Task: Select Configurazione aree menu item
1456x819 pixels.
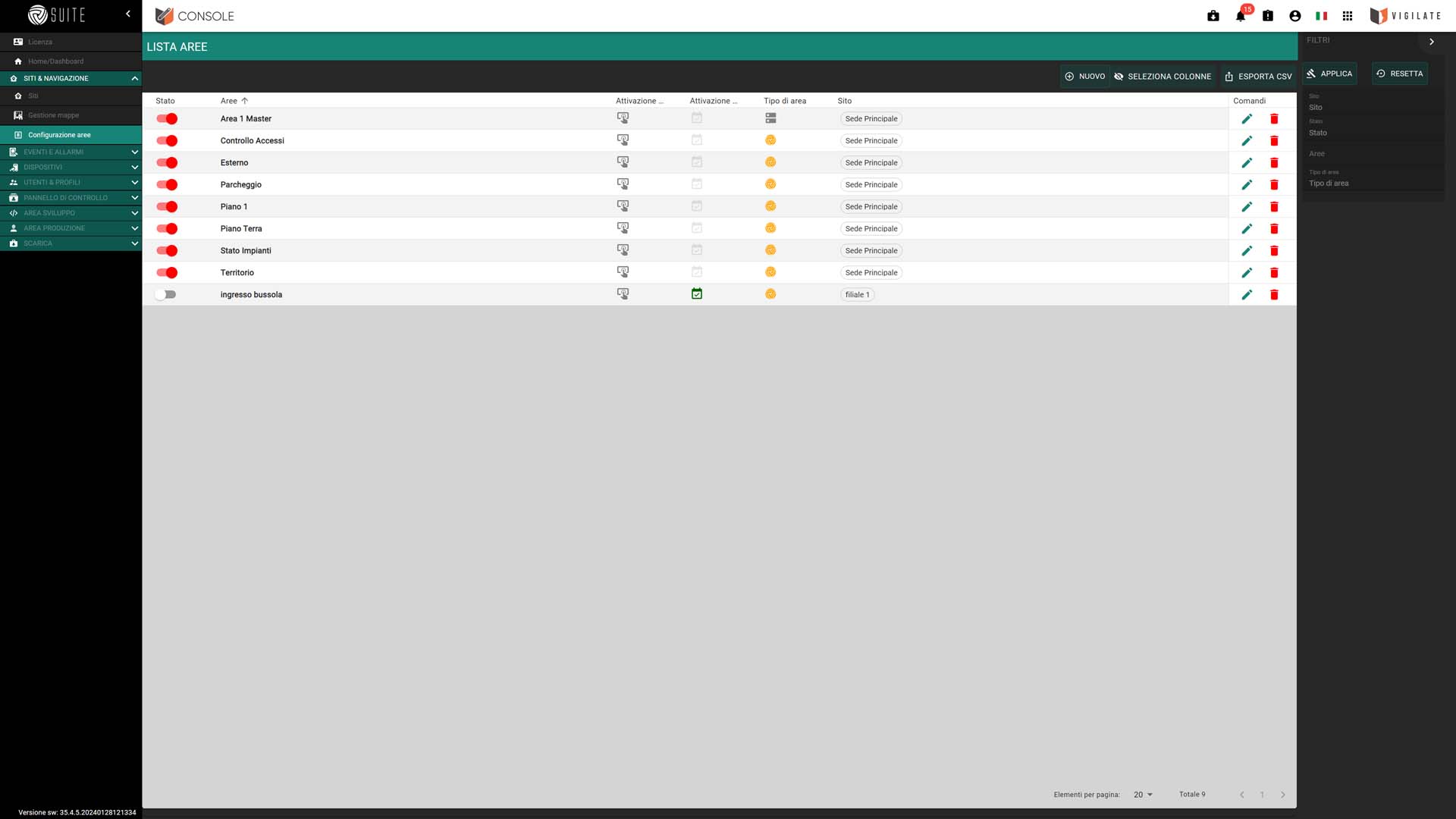Action: [71, 135]
